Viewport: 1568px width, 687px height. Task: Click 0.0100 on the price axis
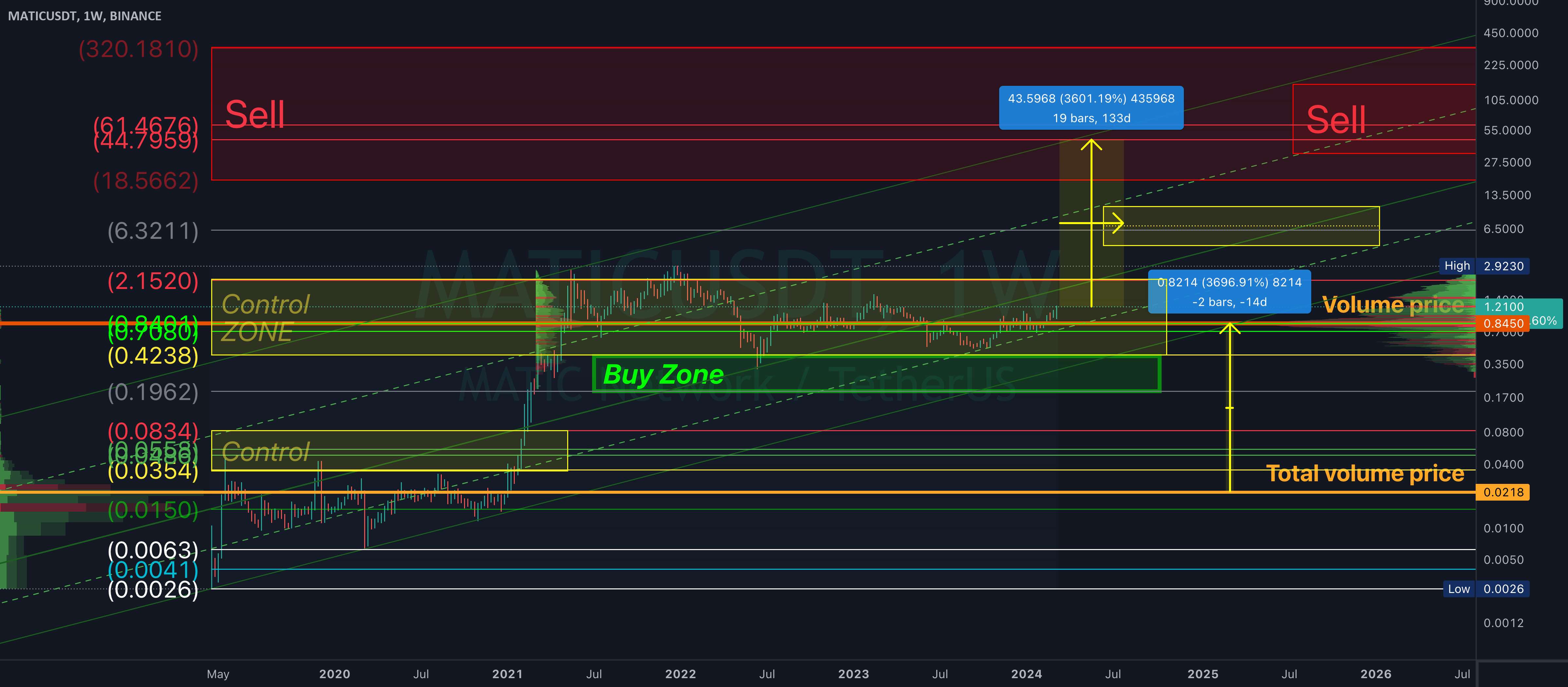click(1503, 528)
